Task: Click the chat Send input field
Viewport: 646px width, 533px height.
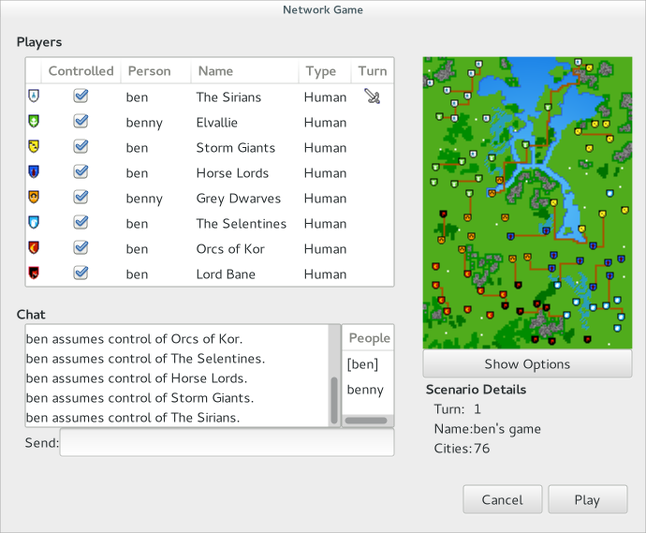Action: point(226,443)
